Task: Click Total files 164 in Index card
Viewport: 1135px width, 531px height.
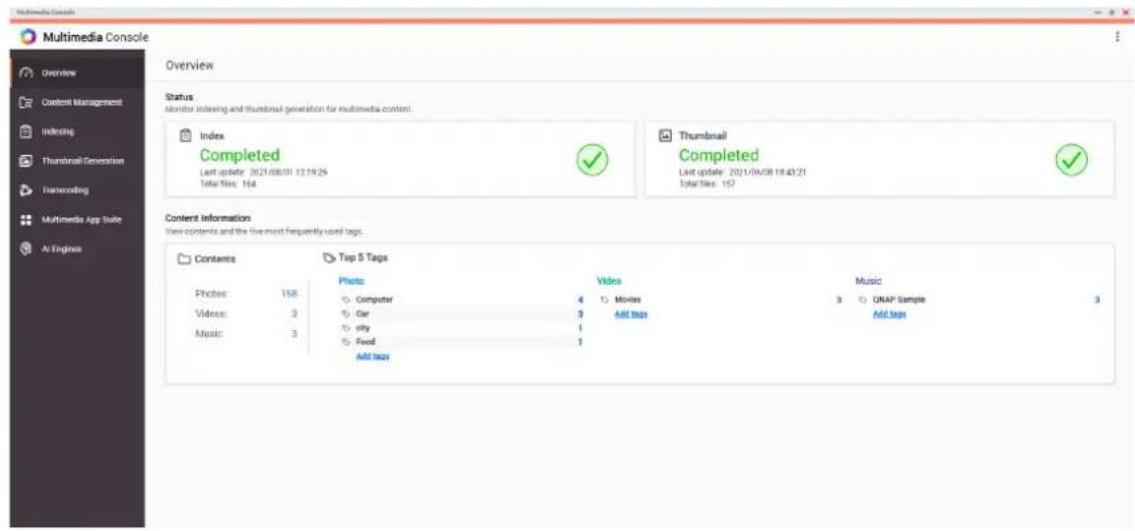Action: click(228, 184)
